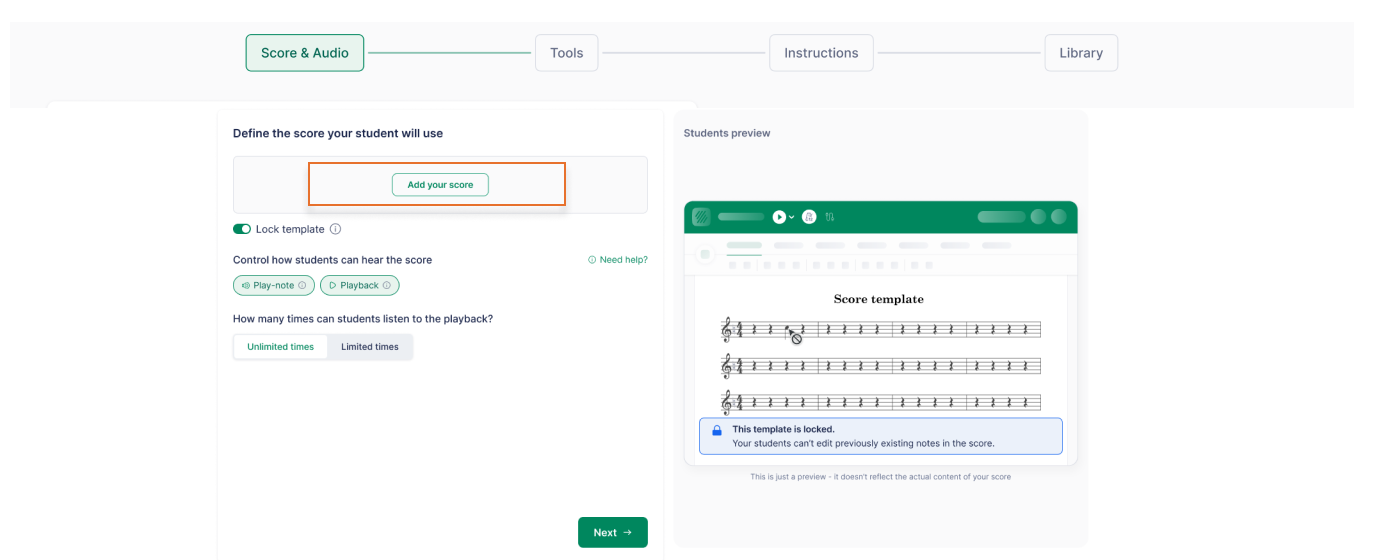Open the Library step
Image resolution: width=1400 pixels, height=560 pixels.
(1080, 53)
